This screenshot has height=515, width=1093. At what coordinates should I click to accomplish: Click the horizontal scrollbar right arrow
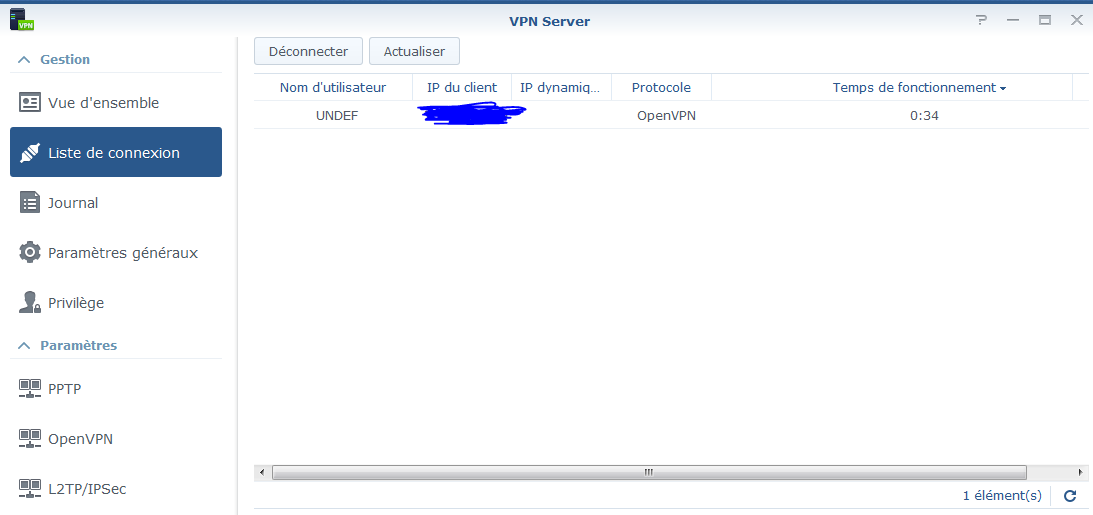click(x=1080, y=472)
